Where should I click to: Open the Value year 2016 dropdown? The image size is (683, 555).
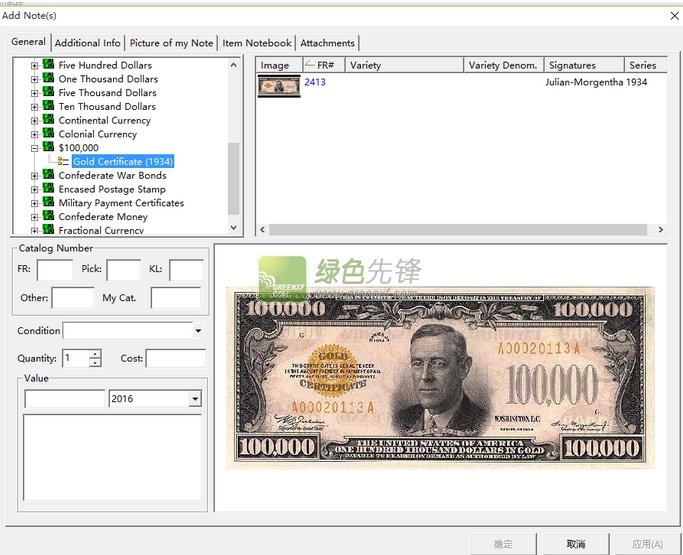click(x=195, y=399)
